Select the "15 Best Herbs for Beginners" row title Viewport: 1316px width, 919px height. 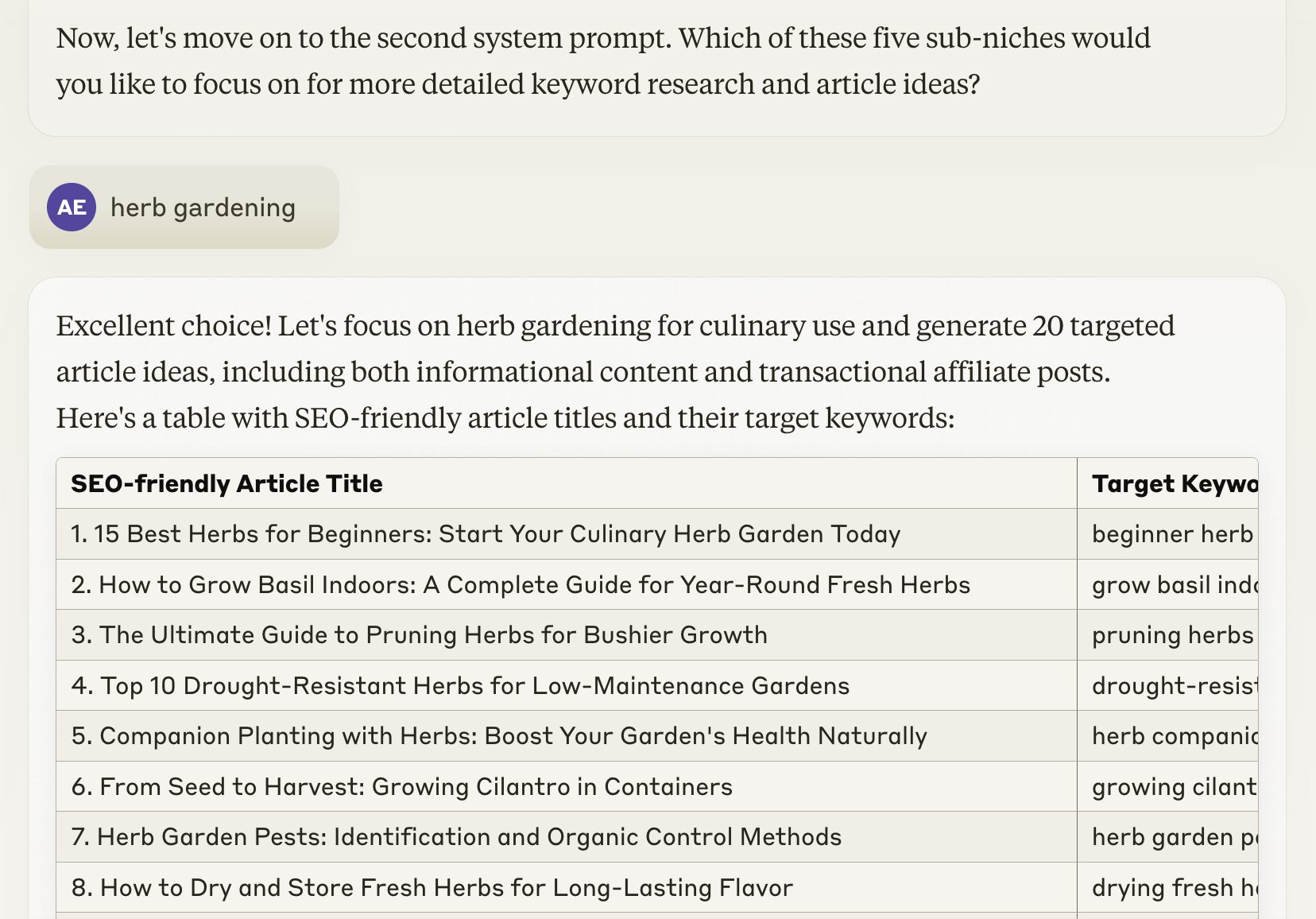486,534
